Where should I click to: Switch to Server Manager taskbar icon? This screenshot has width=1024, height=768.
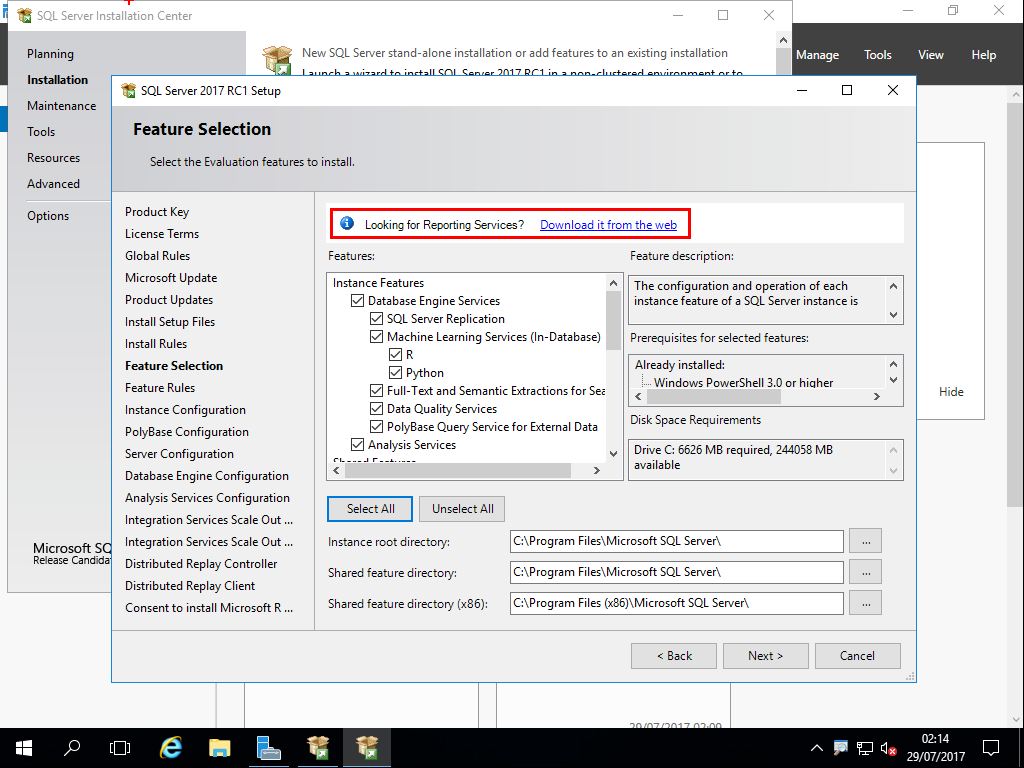(x=268, y=747)
